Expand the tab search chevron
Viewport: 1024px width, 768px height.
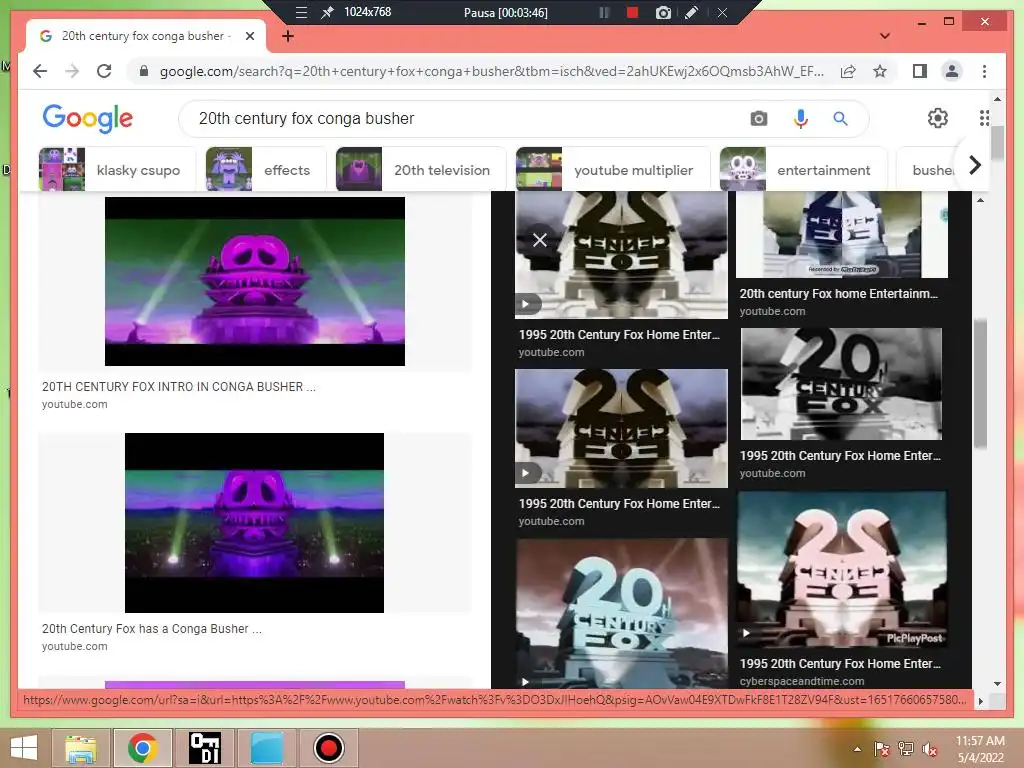coord(885,36)
